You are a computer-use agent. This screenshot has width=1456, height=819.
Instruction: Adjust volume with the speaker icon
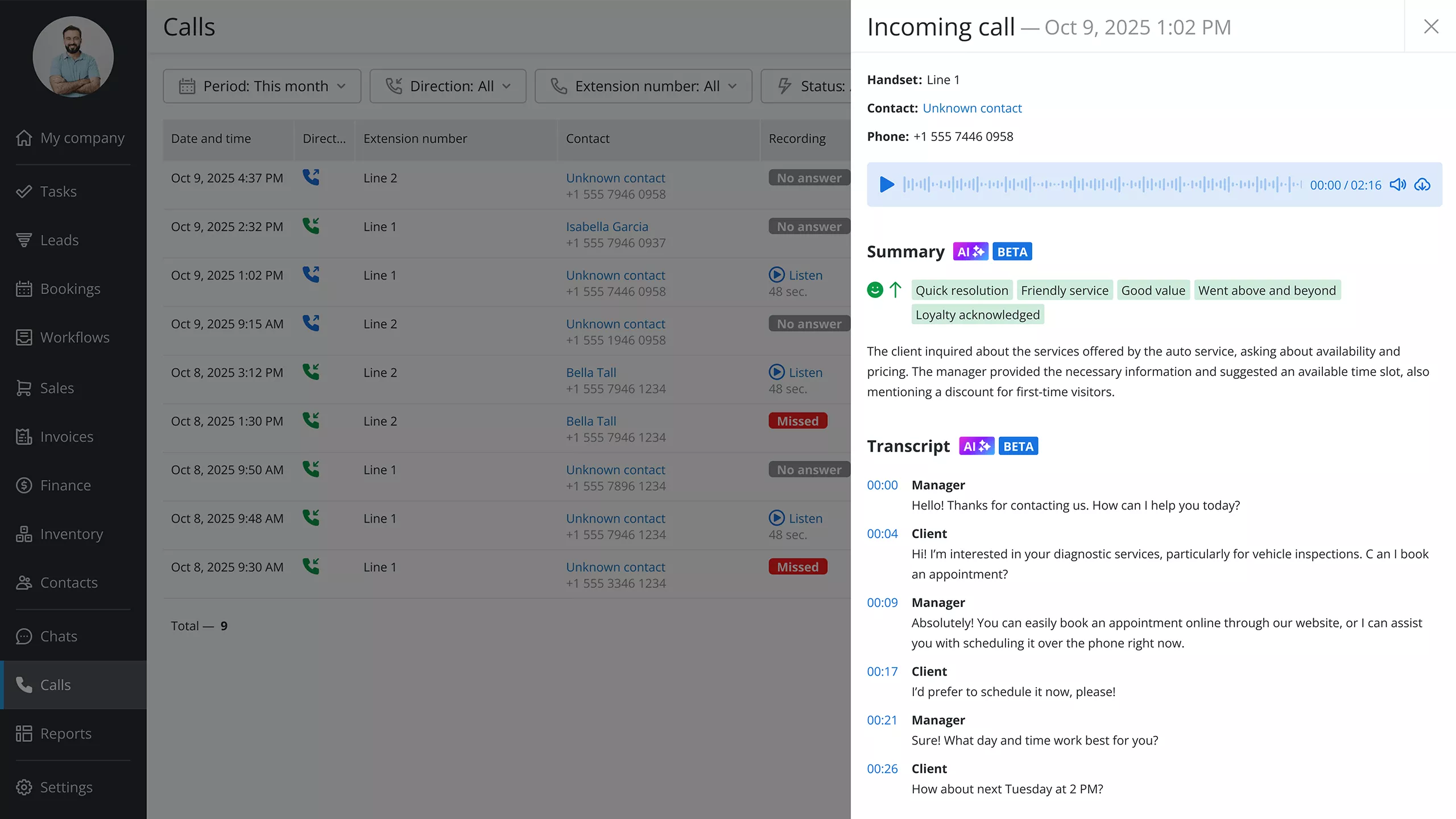click(1397, 184)
